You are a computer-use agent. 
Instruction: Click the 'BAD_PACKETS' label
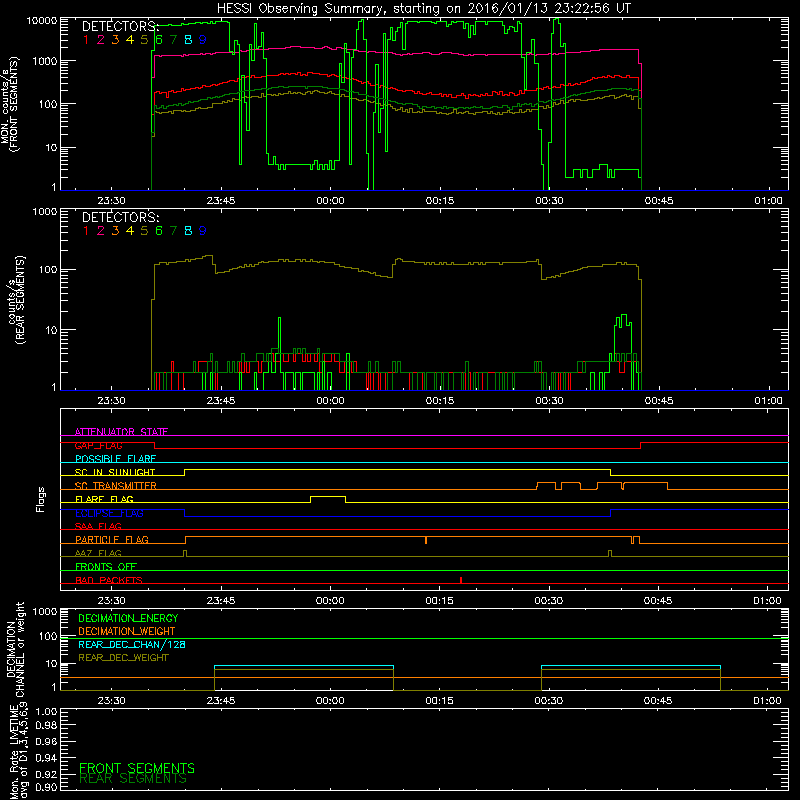coord(109,580)
